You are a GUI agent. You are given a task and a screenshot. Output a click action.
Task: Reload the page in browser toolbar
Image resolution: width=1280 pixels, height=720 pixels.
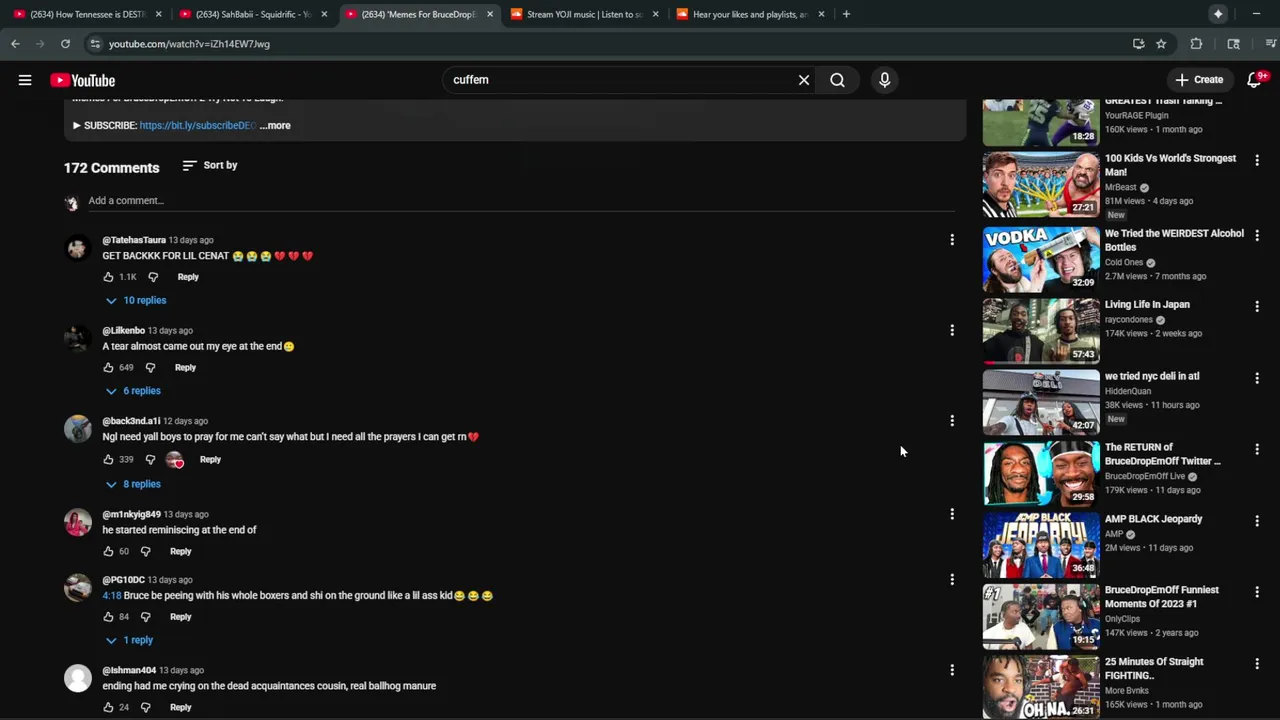65,44
